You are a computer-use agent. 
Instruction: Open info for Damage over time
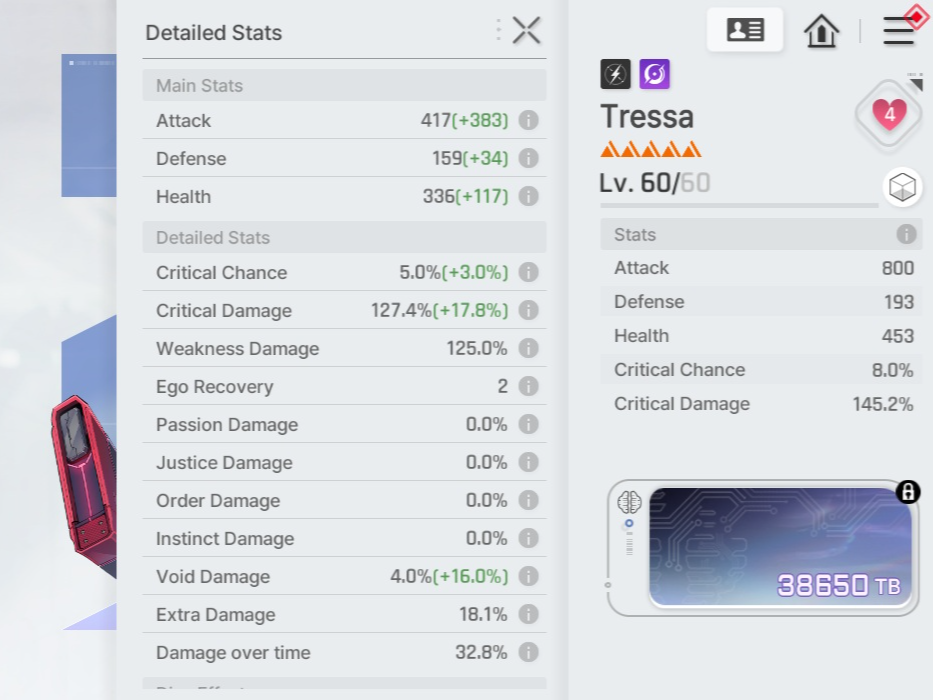(x=529, y=653)
